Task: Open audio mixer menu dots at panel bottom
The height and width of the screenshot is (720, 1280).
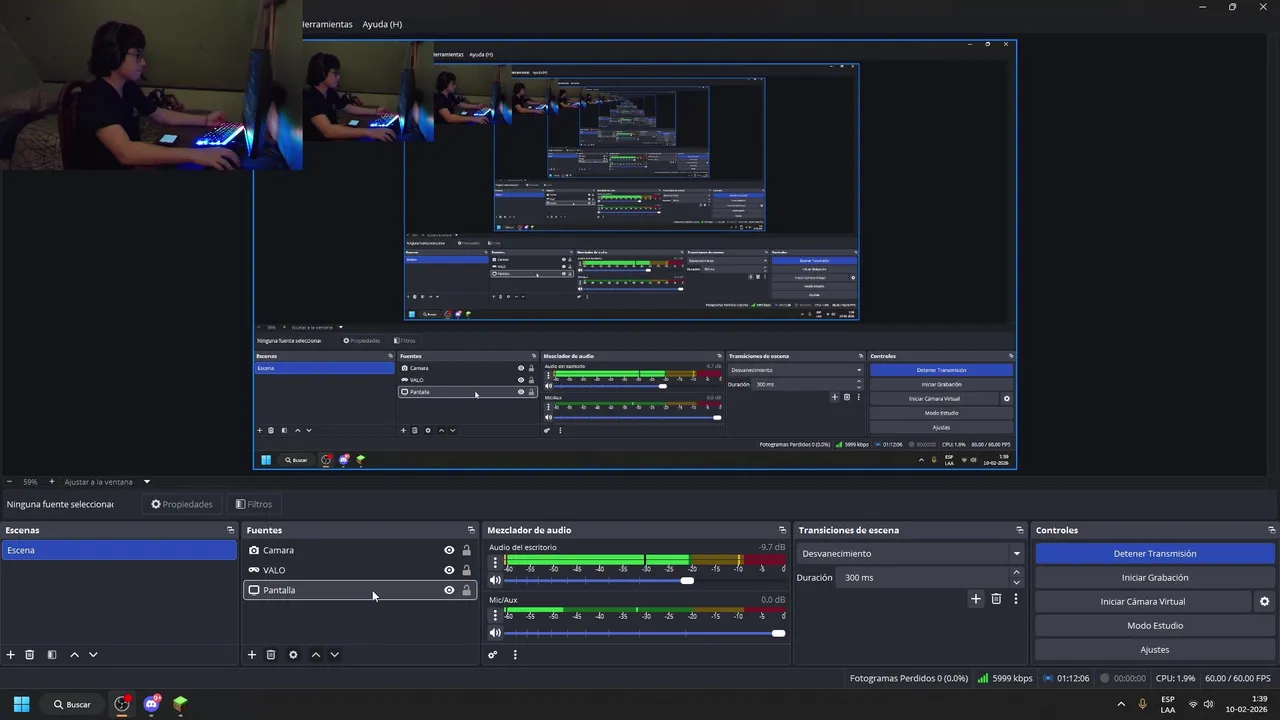Action: coord(515,655)
